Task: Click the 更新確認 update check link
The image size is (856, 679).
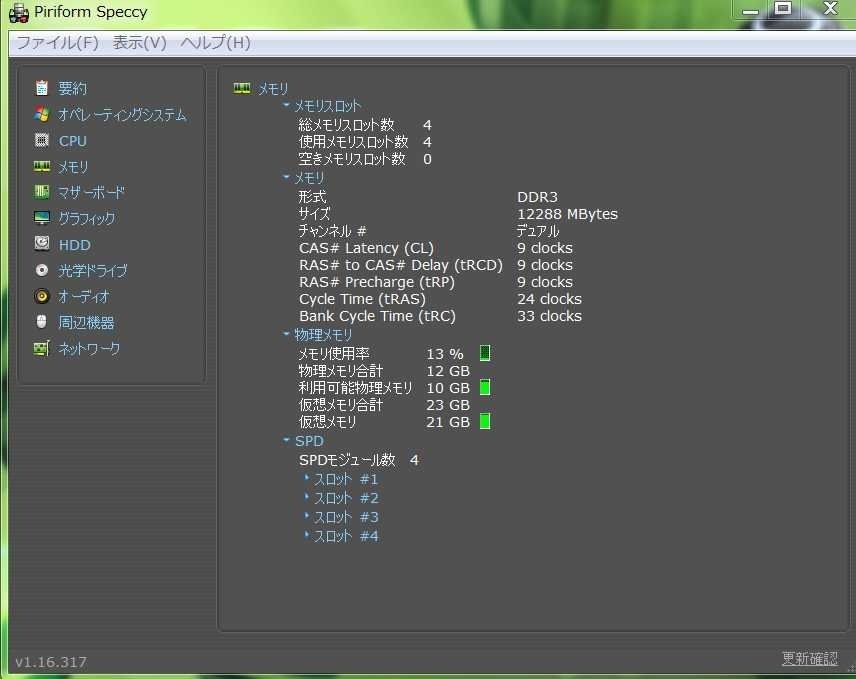Action: pyautogui.click(x=809, y=659)
